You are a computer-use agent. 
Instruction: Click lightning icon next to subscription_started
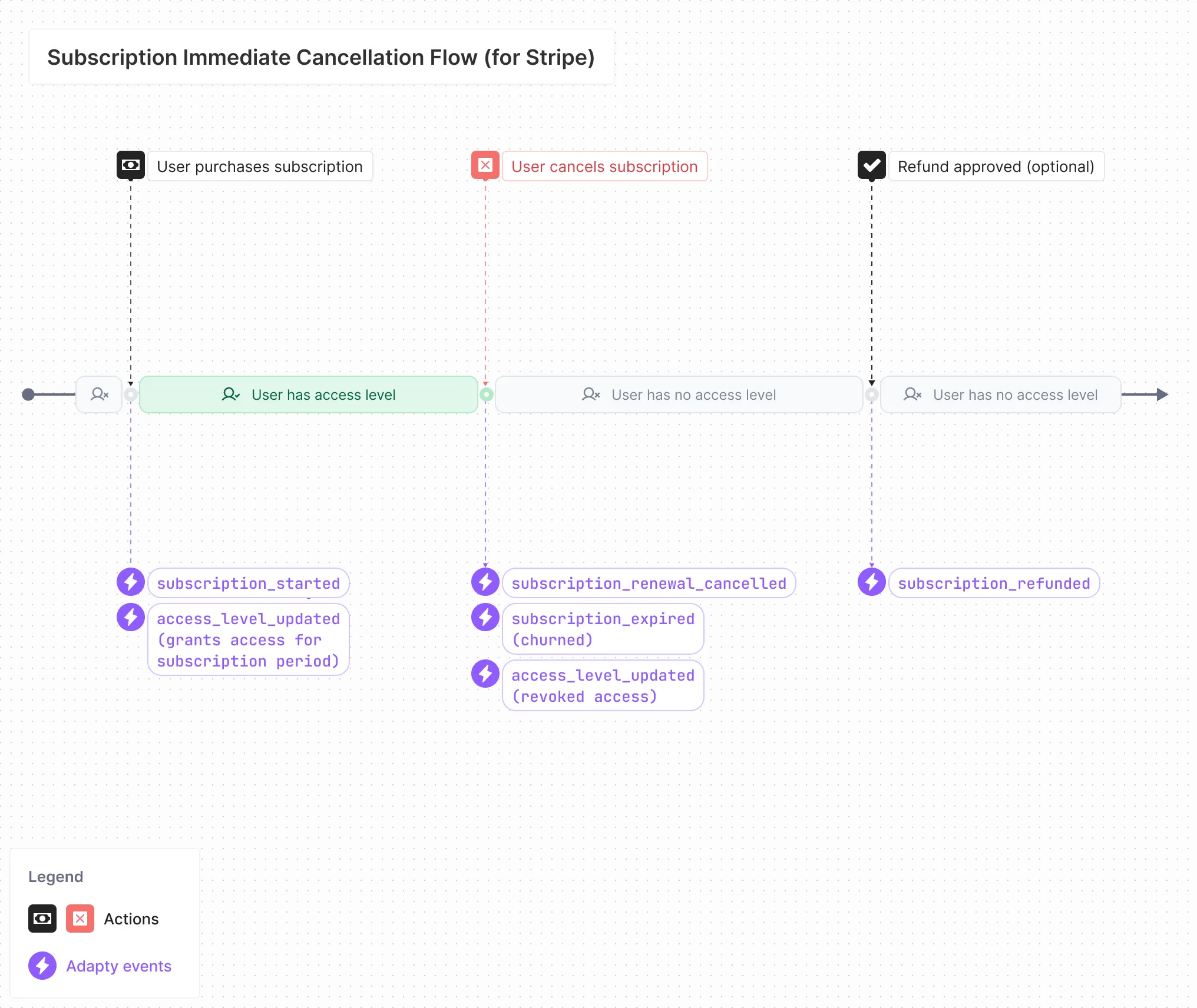pyautogui.click(x=131, y=582)
